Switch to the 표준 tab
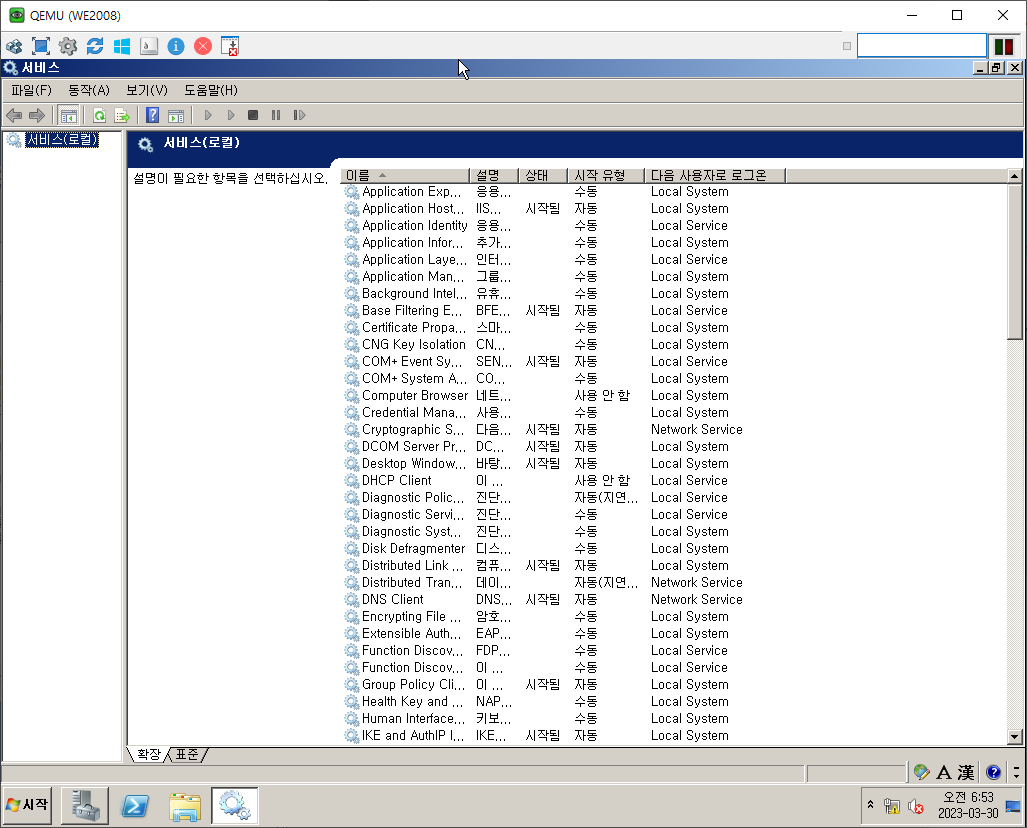The image size is (1027, 828). [187, 755]
